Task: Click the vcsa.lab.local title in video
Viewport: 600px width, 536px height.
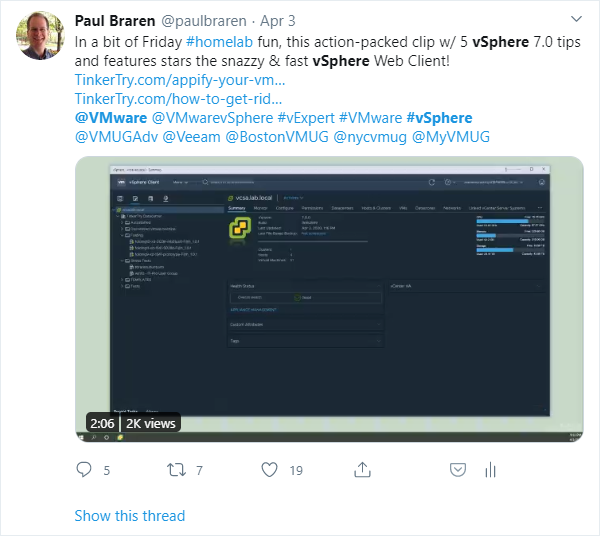Action: coord(254,198)
